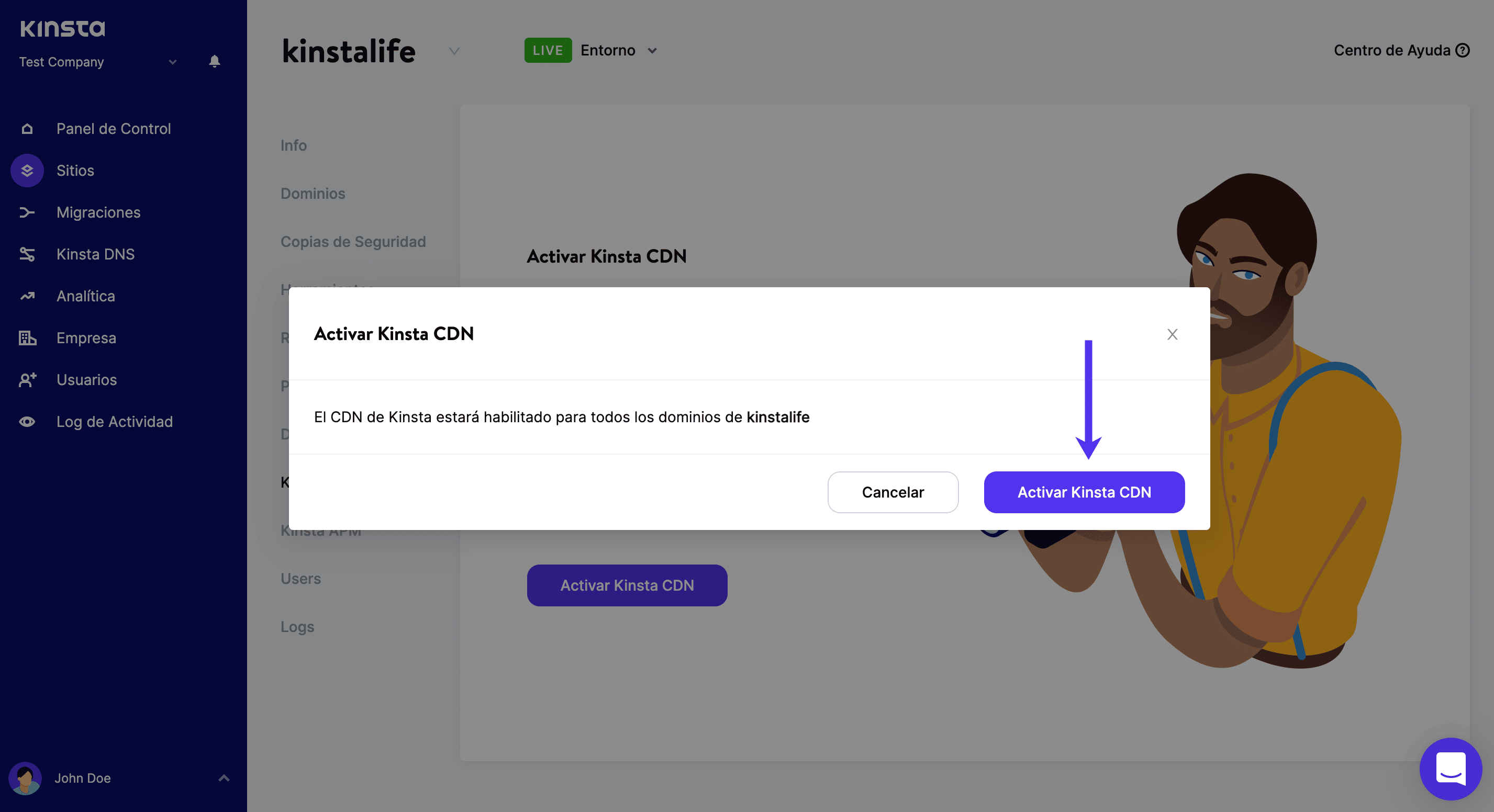
Task: Open the Usuarios section
Action: pos(86,380)
